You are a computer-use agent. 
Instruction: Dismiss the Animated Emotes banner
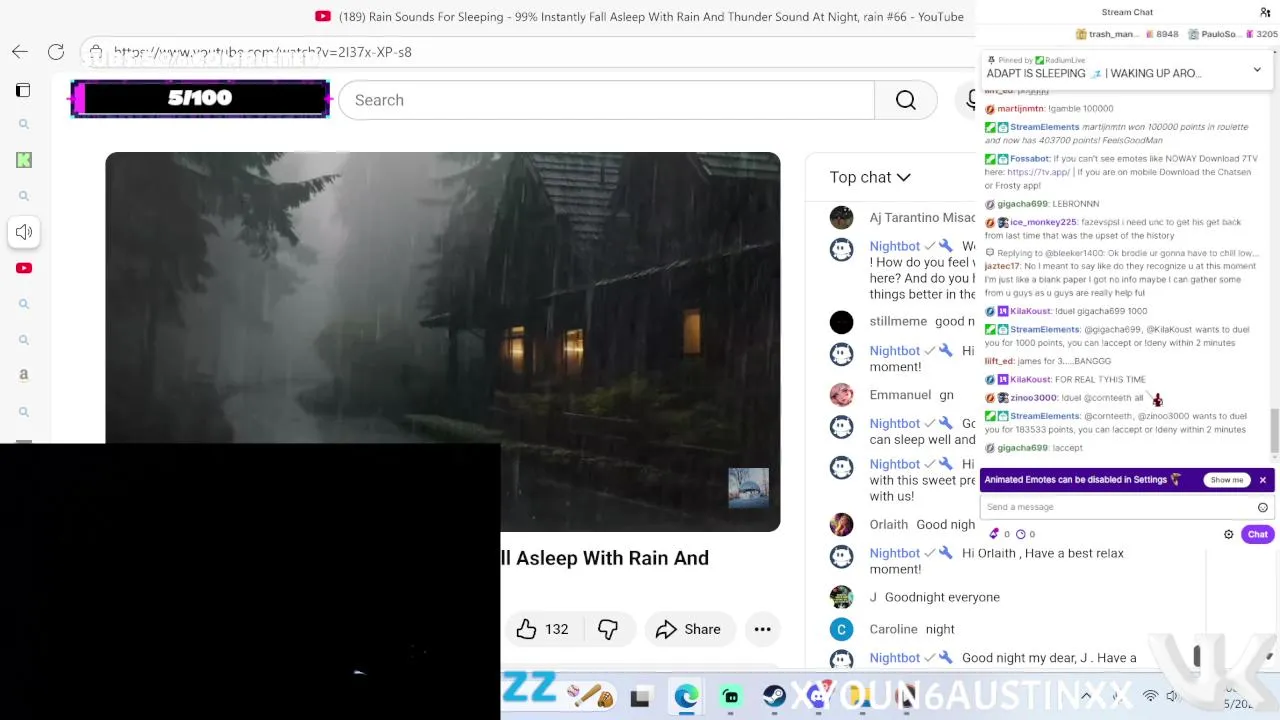[1263, 480]
